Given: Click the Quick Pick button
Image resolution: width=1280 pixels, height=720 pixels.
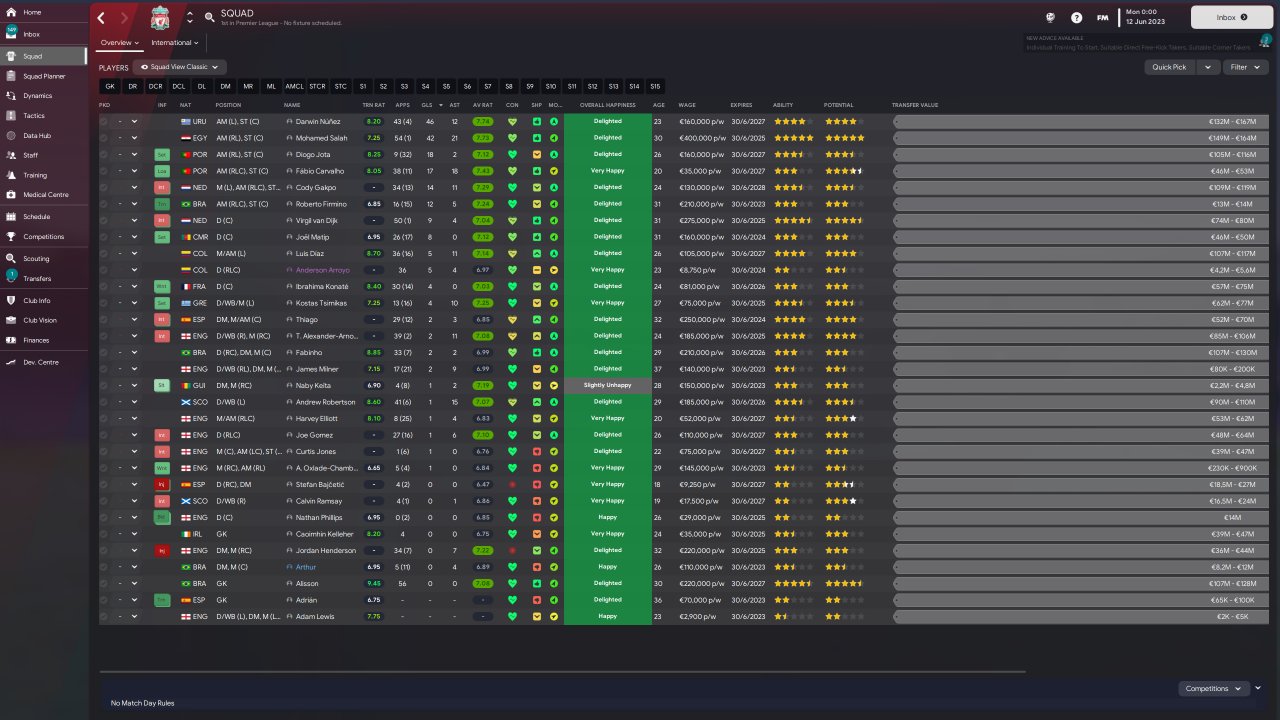Looking at the screenshot, I should [1169, 67].
